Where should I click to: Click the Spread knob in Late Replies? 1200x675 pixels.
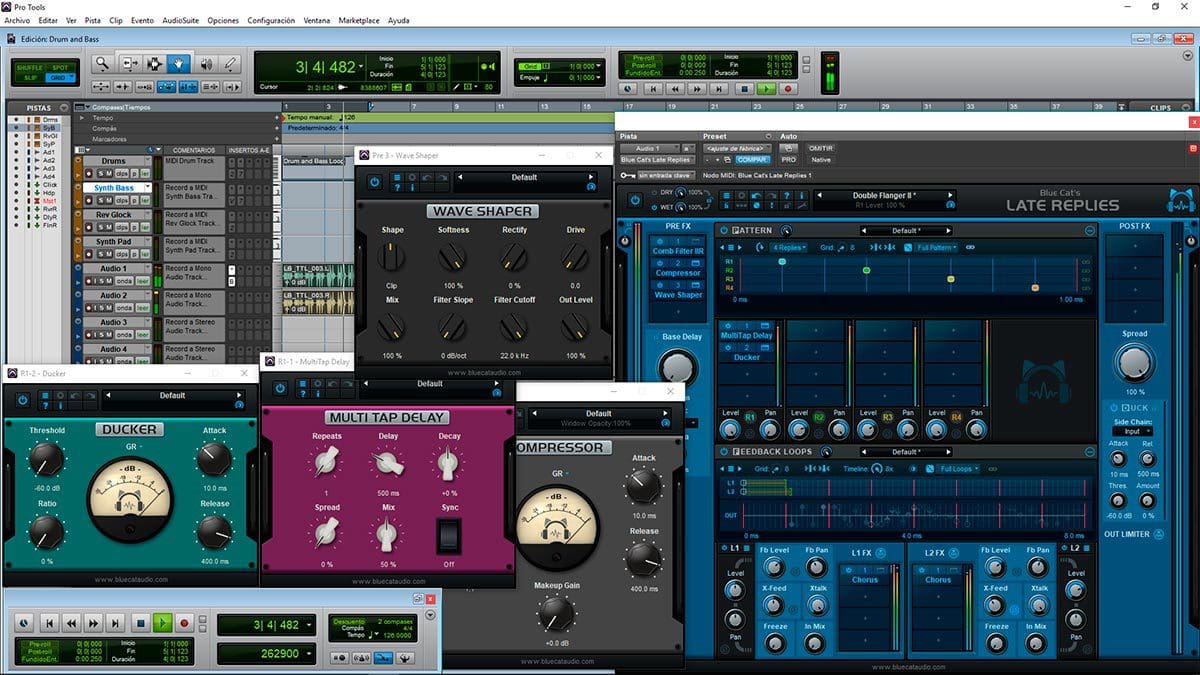tap(1134, 363)
